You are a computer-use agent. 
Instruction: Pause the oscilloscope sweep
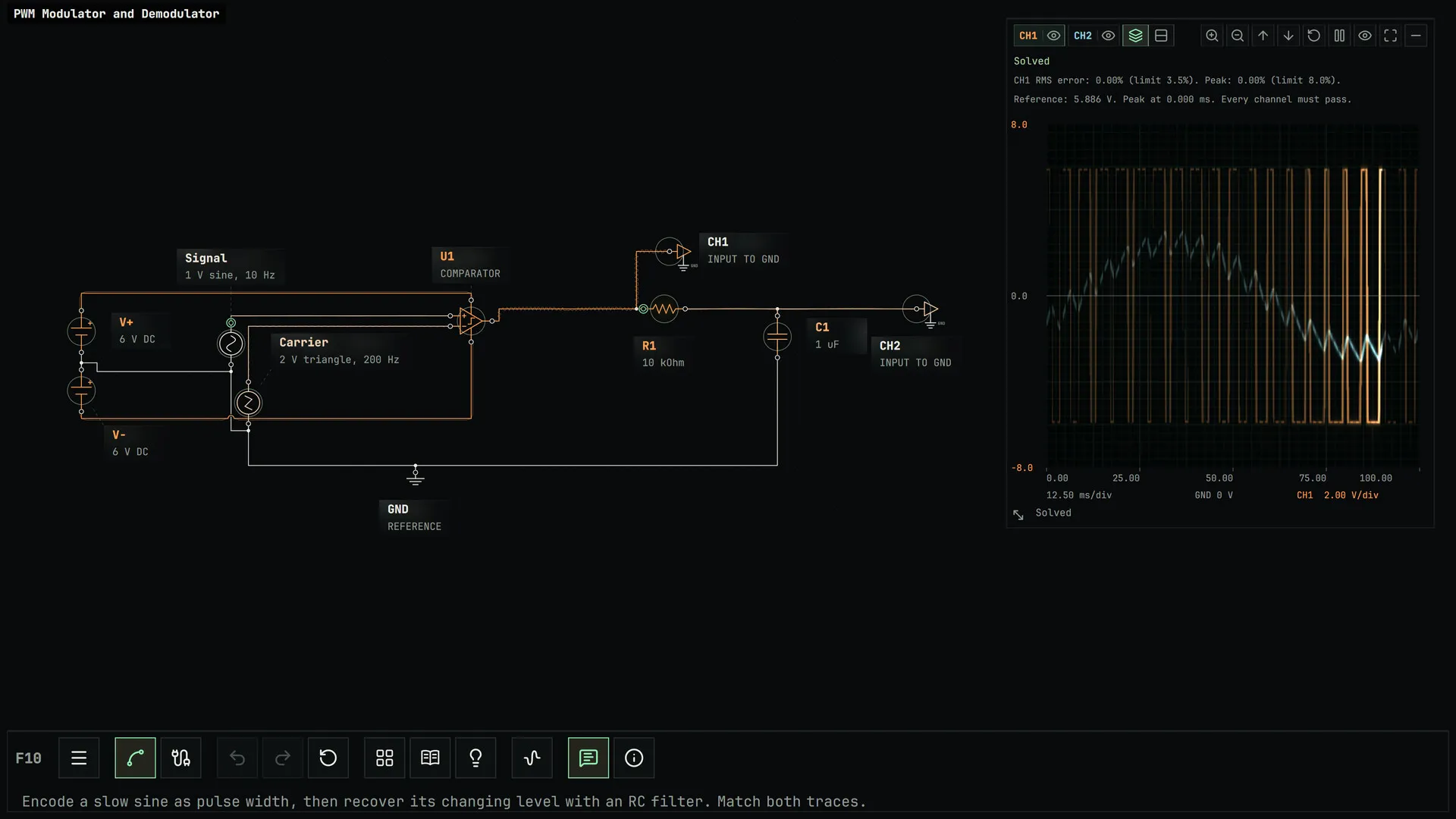[x=1339, y=36]
